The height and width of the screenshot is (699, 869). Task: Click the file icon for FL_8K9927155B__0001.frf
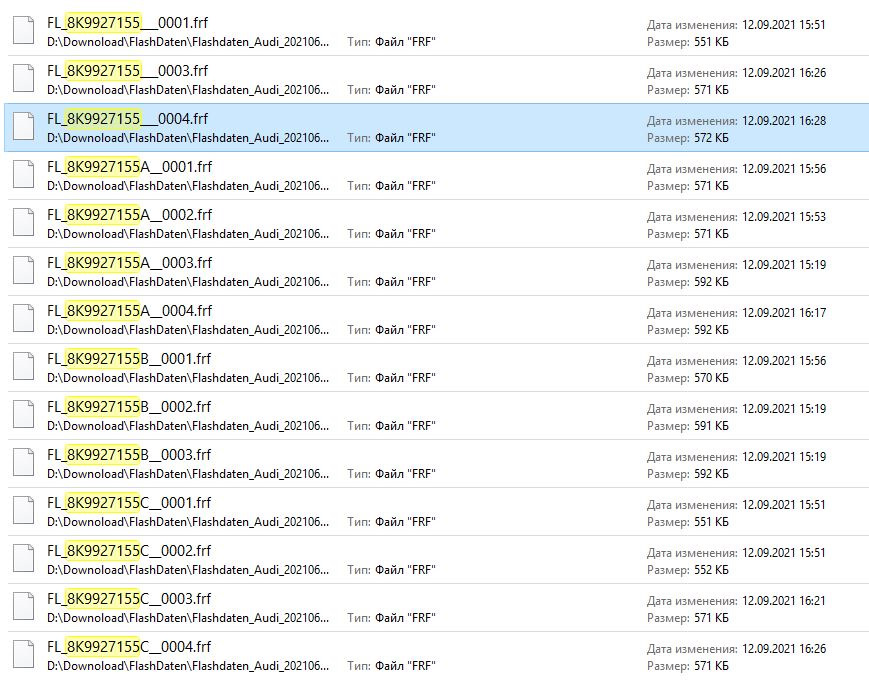point(24,367)
